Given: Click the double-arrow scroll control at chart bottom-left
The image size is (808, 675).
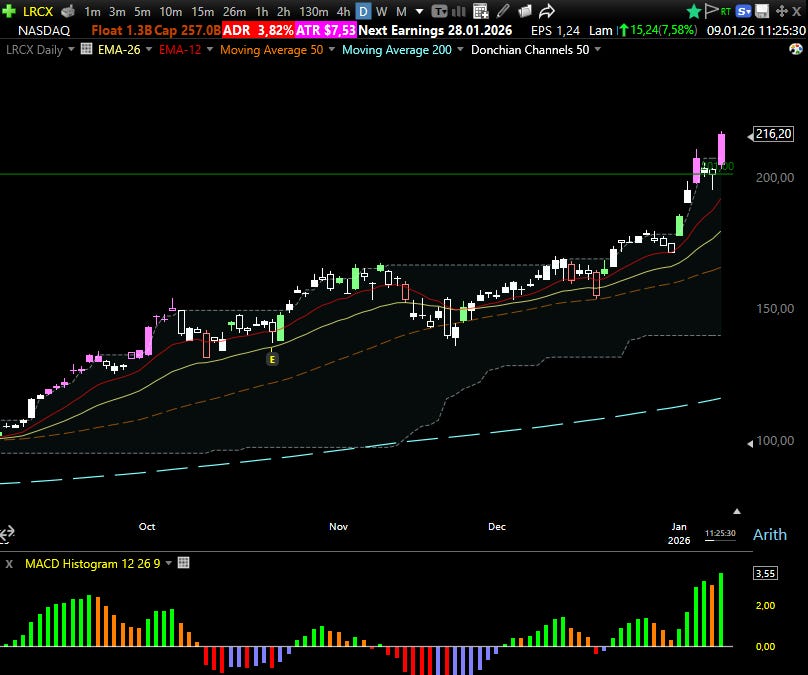Looking at the screenshot, I should tap(9, 534).
